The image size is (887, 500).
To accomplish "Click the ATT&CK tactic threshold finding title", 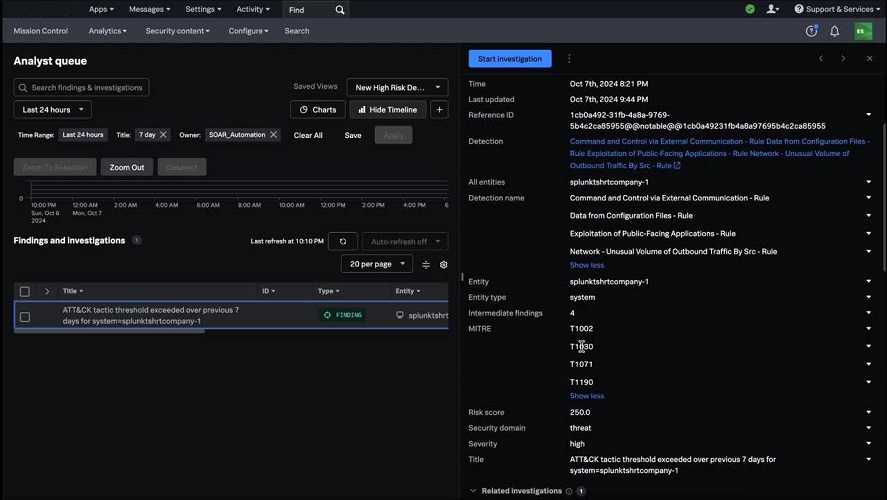I will [150, 316].
